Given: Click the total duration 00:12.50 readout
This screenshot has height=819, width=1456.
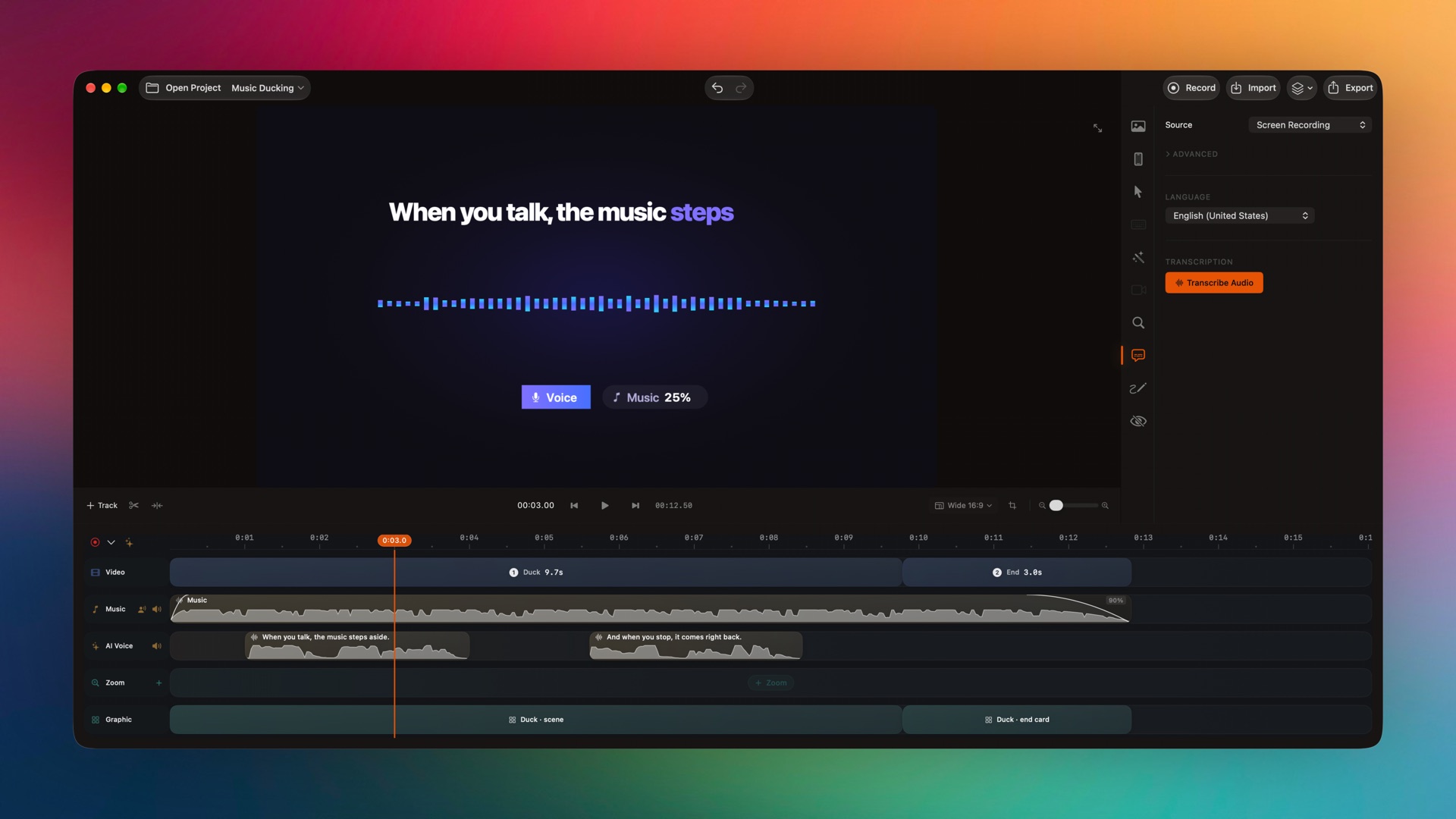Looking at the screenshot, I should tap(673, 505).
